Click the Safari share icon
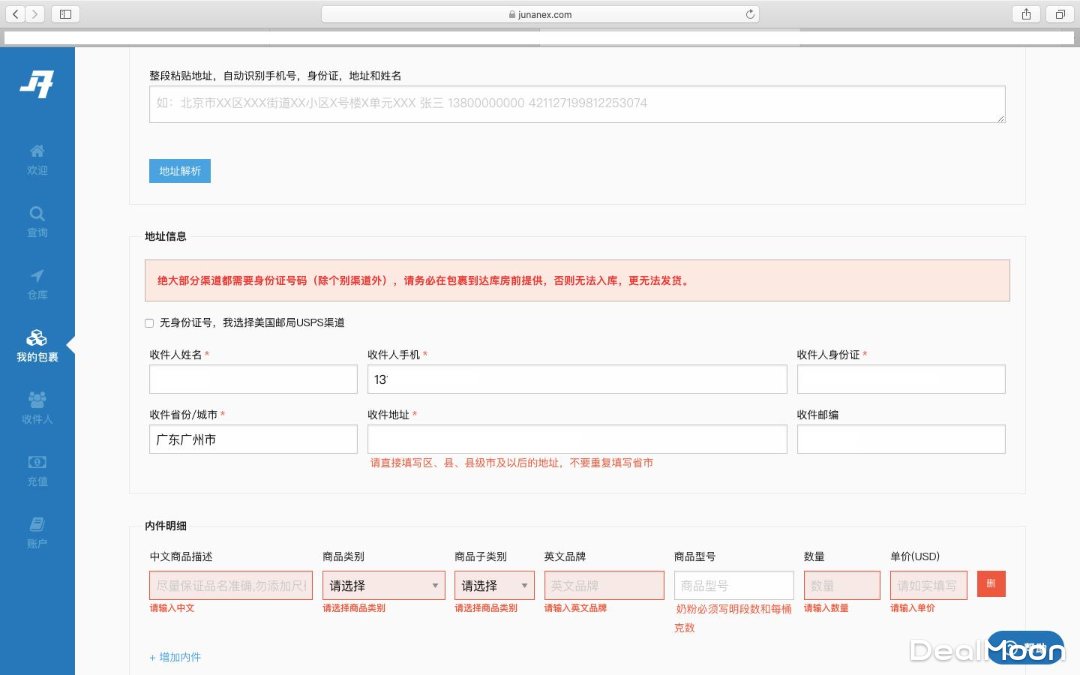1080x675 pixels. tap(1026, 14)
